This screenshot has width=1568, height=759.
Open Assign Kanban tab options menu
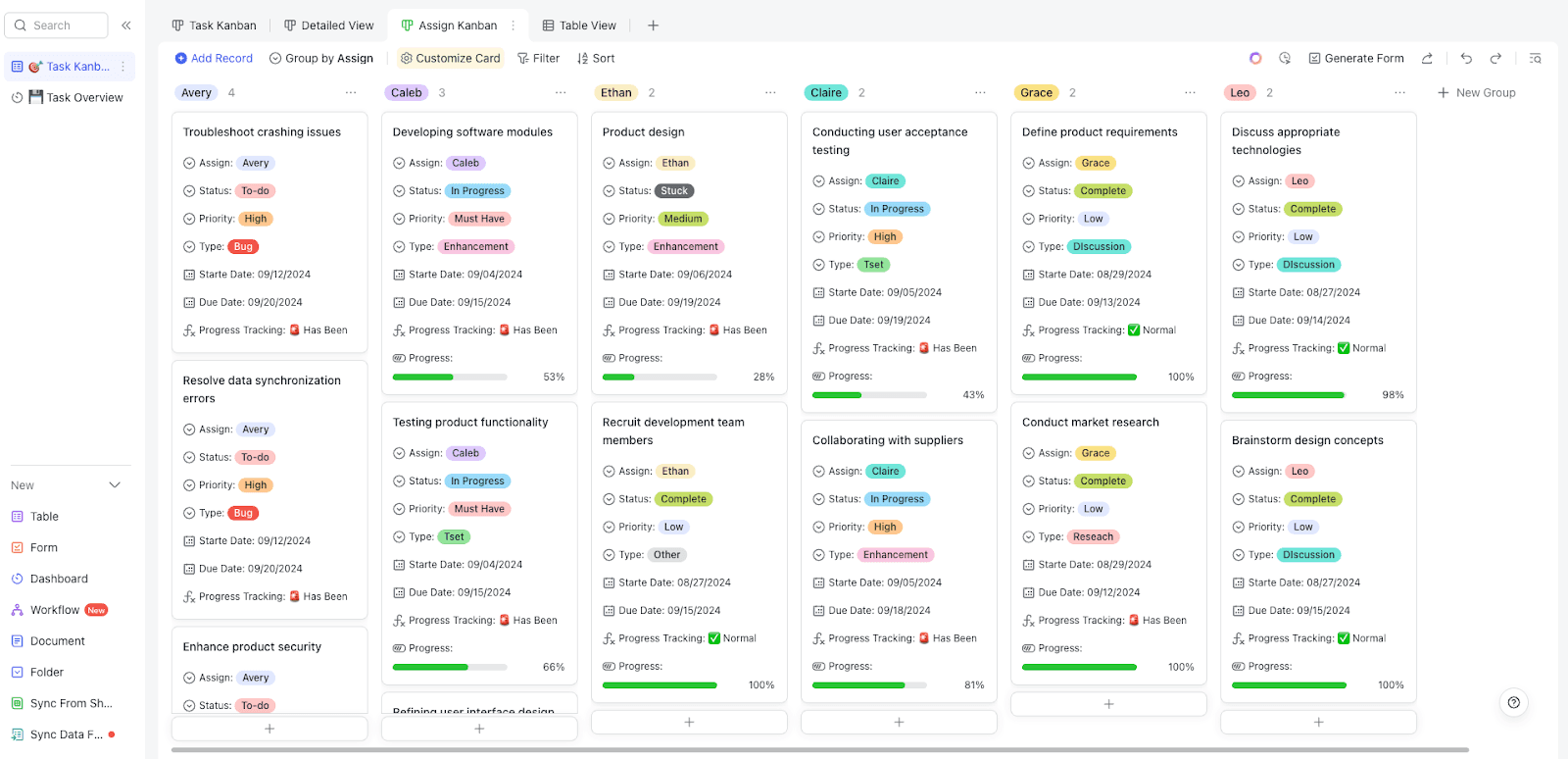pos(513,25)
